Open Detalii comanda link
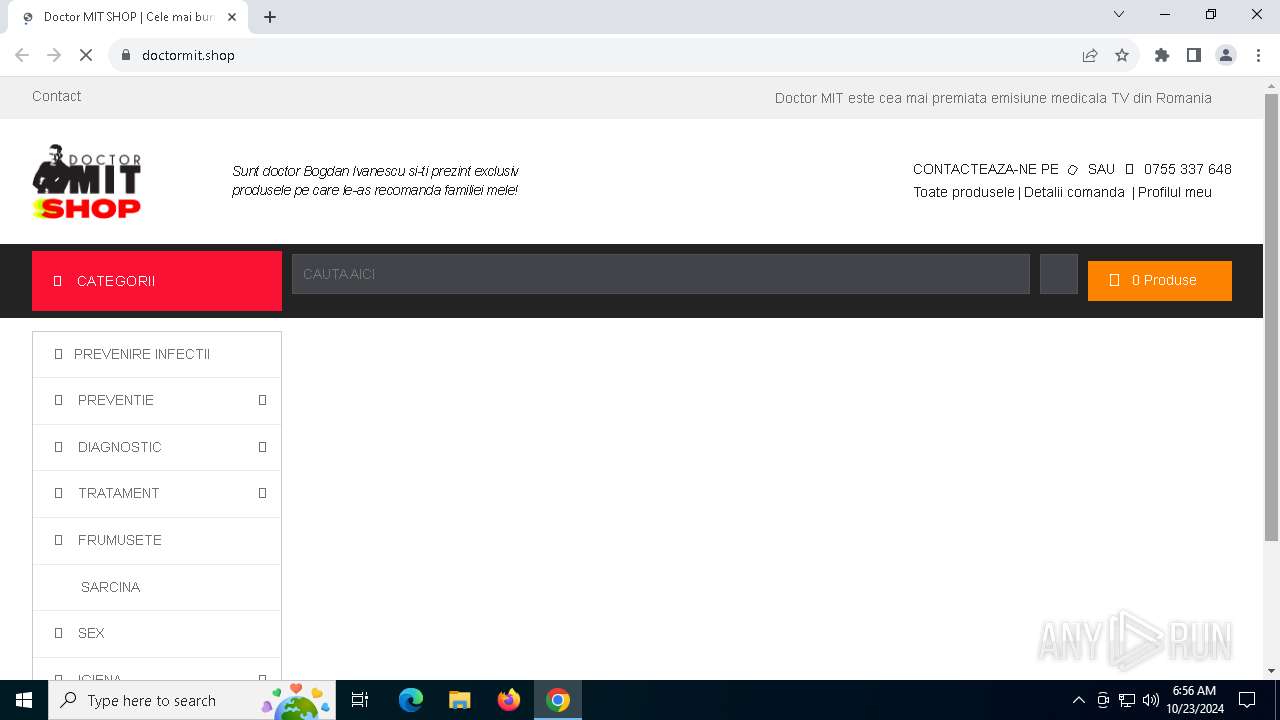The image size is (1280, 720). pos(1074,192)
